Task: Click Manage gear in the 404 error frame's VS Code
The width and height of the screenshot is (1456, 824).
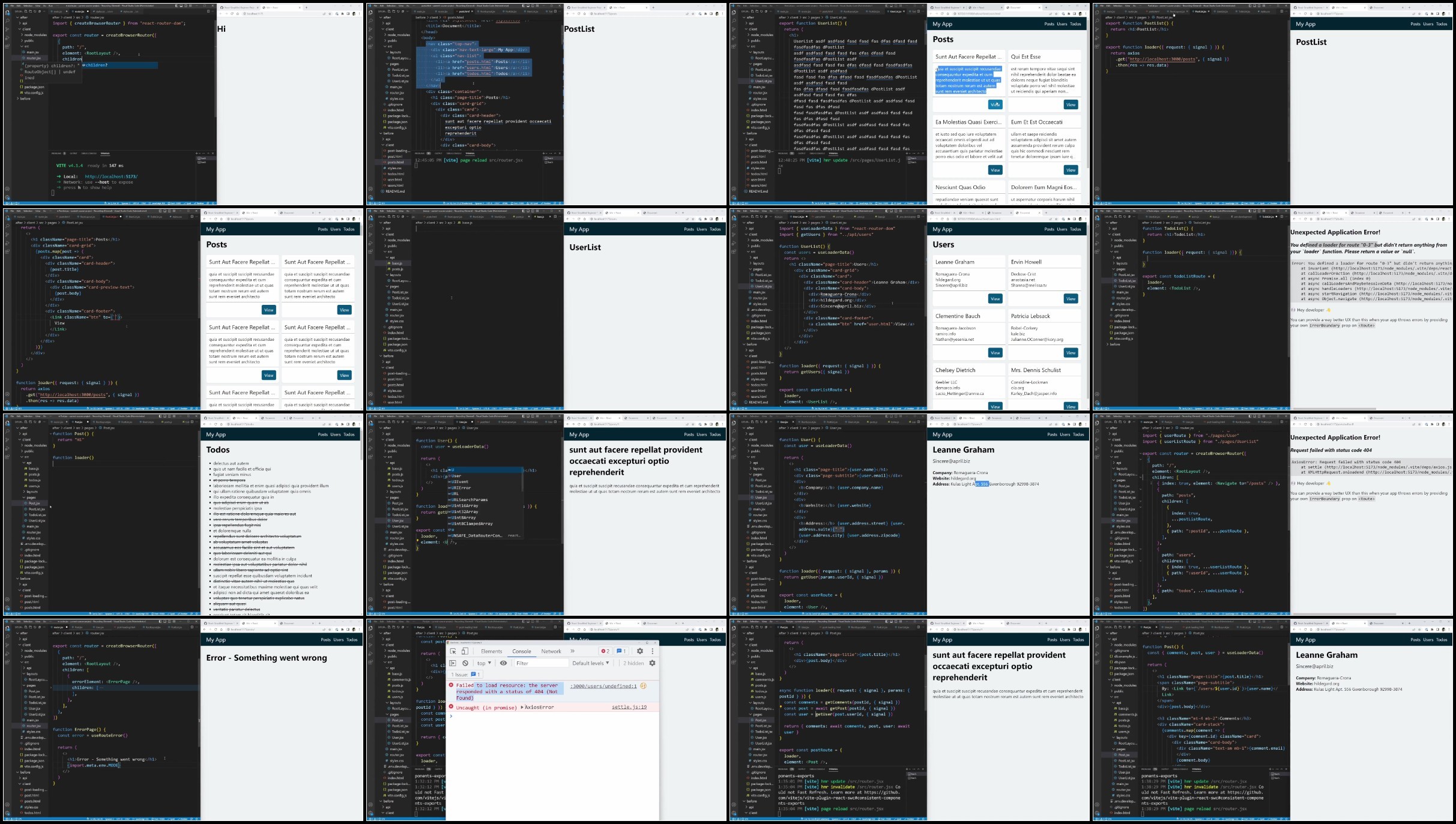Action: (1097, 607)
